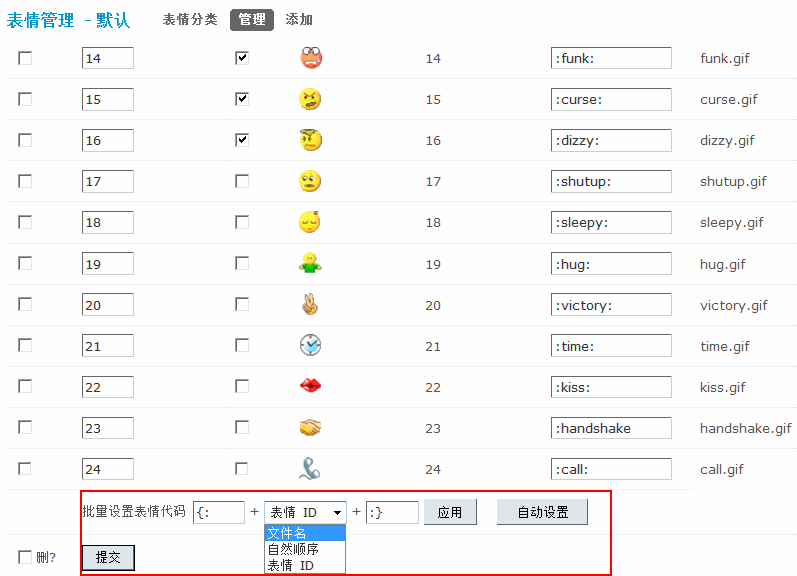Click the :funk: code input field
The height and width of the screenshot is (576, 797).
tap(611, 58)
